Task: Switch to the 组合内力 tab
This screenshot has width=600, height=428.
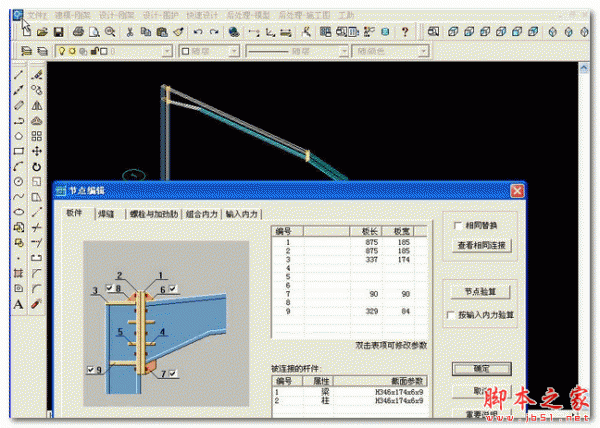Action: point(202,214)
